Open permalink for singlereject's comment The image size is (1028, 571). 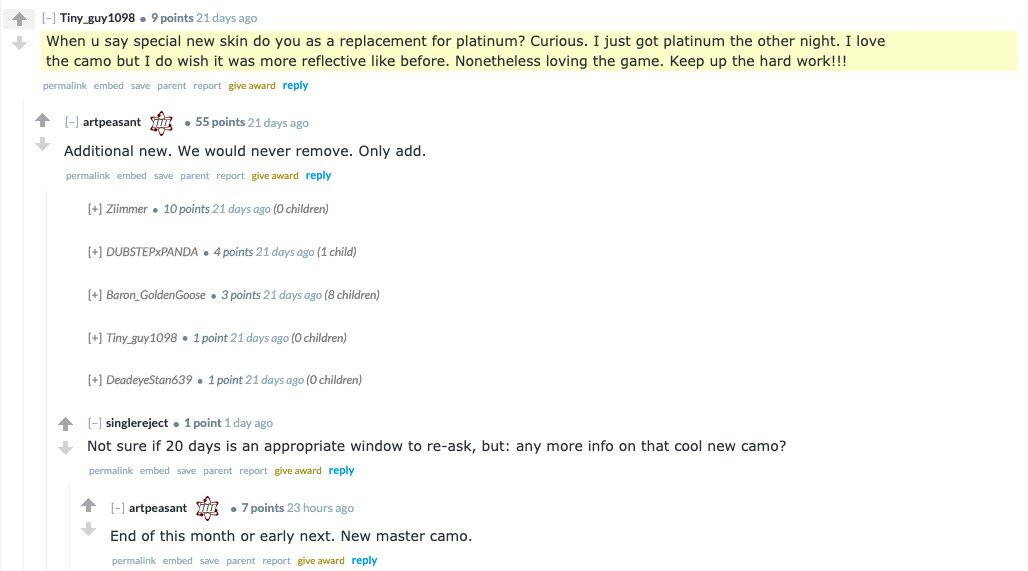(111, 471)
